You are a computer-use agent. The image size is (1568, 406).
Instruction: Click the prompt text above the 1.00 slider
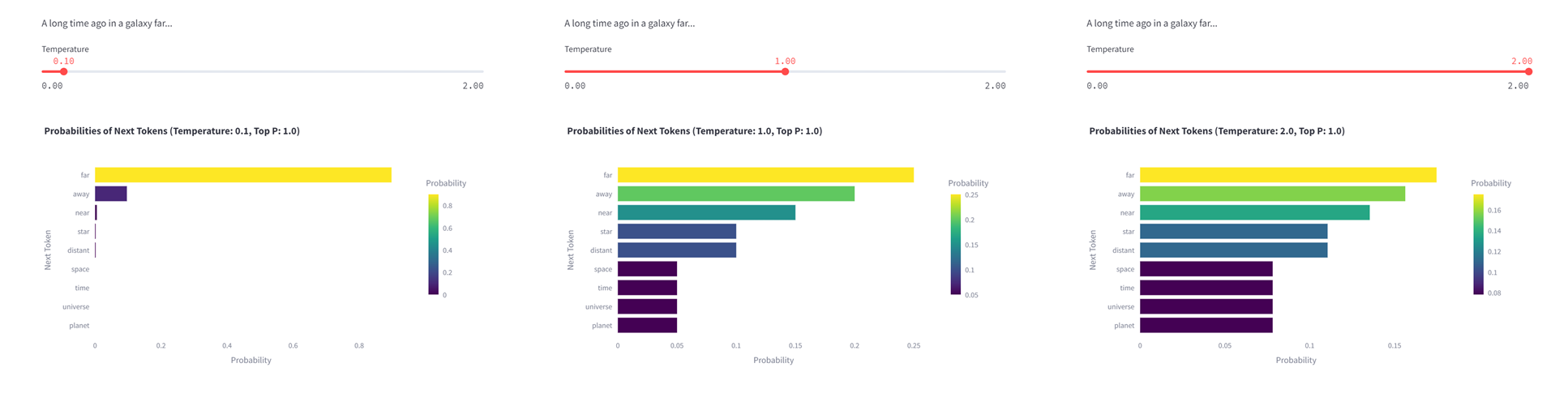pyautogui.click(x=630, y=24)
